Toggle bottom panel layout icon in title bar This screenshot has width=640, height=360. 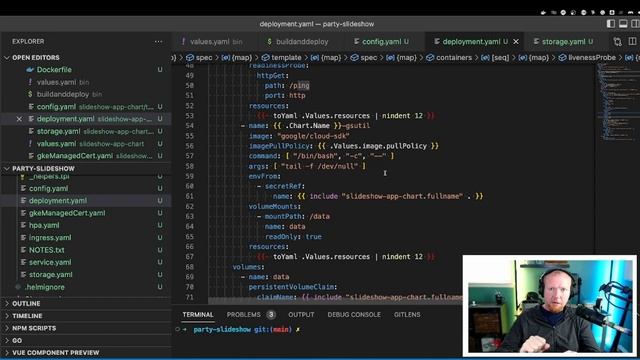click(623, 24)
